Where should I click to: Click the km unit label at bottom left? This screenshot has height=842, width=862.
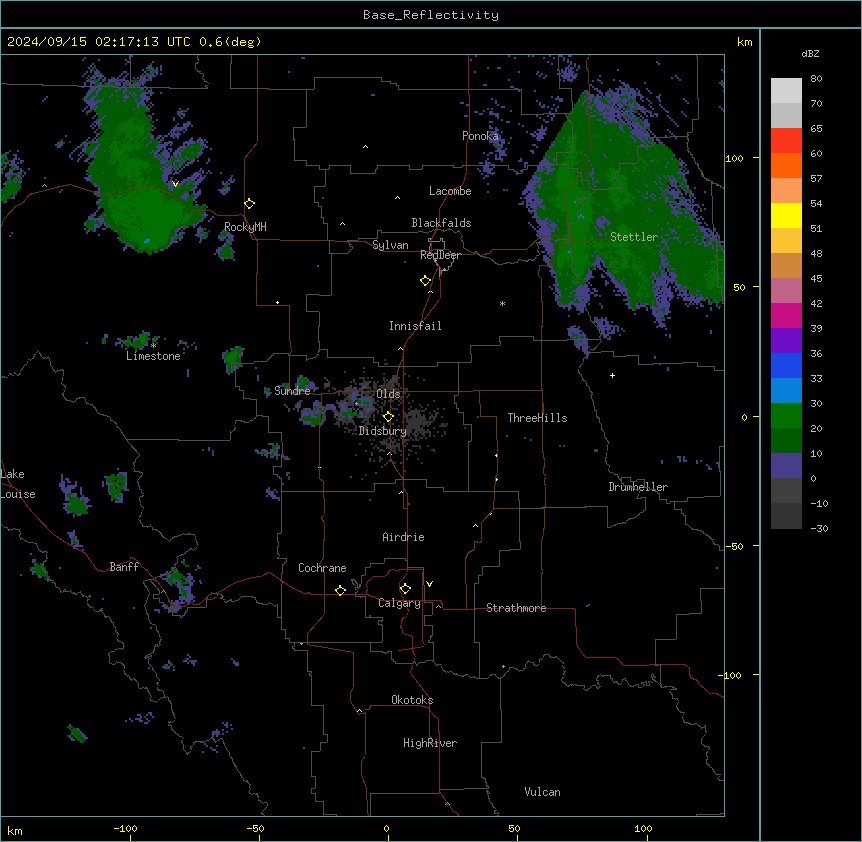15,830
